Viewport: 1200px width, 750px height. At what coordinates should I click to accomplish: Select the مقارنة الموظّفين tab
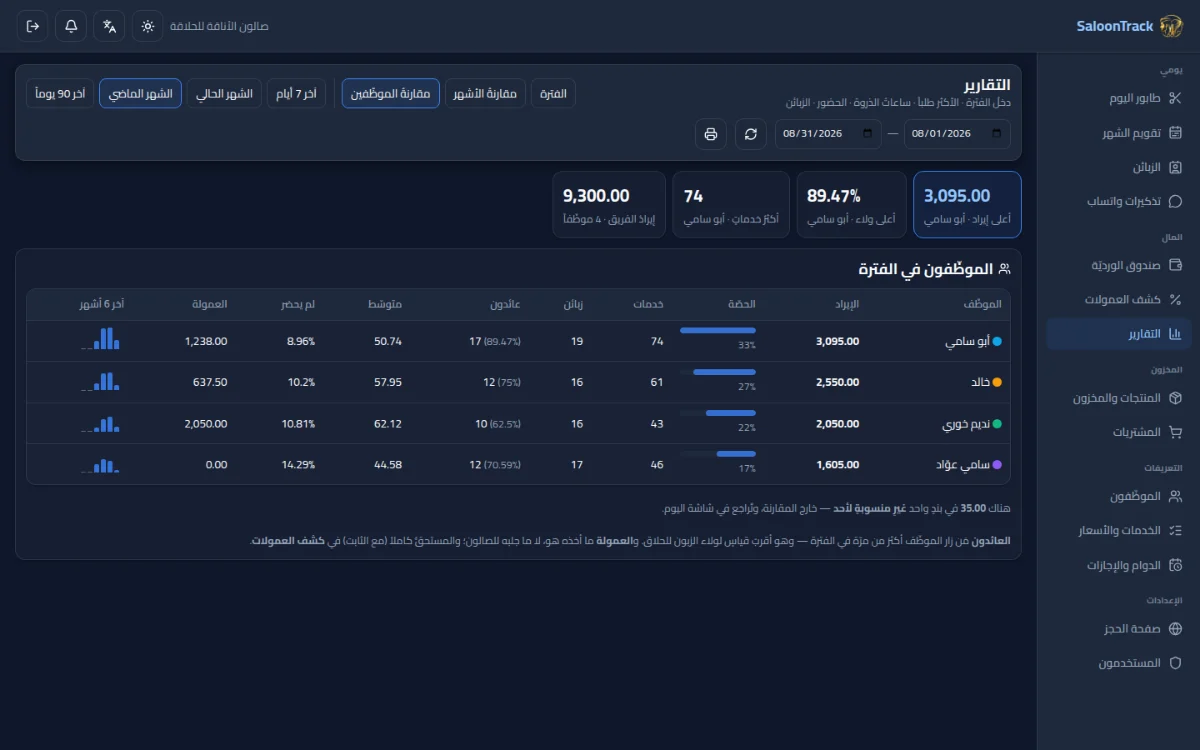pyautogui.click(x=390, y=93)
